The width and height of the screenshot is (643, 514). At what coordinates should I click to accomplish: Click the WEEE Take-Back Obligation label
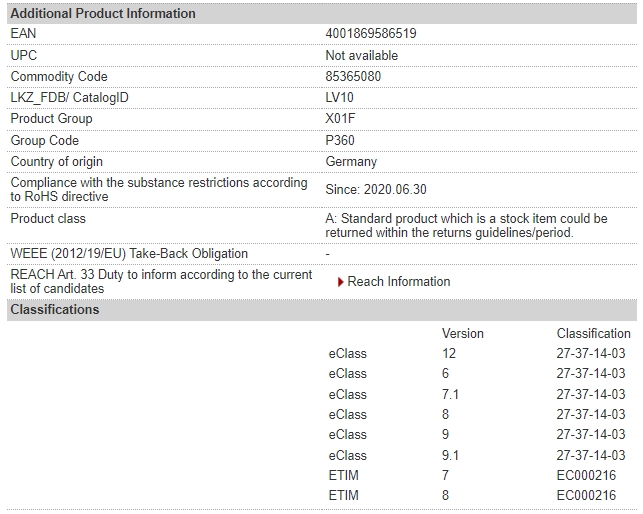click(129, 254)
